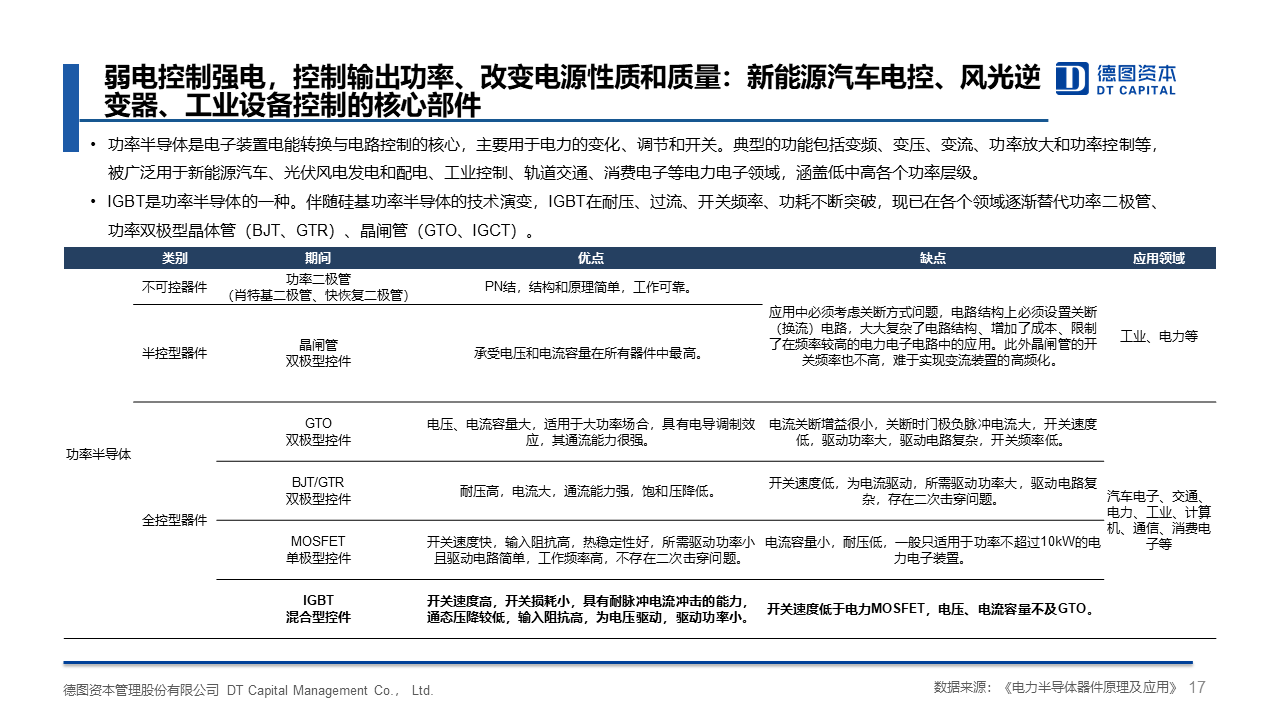This screenshot has height=720, width=1280.
Task: Click the 晶闸管 双极型控件 cell
Action: (318, 353)
